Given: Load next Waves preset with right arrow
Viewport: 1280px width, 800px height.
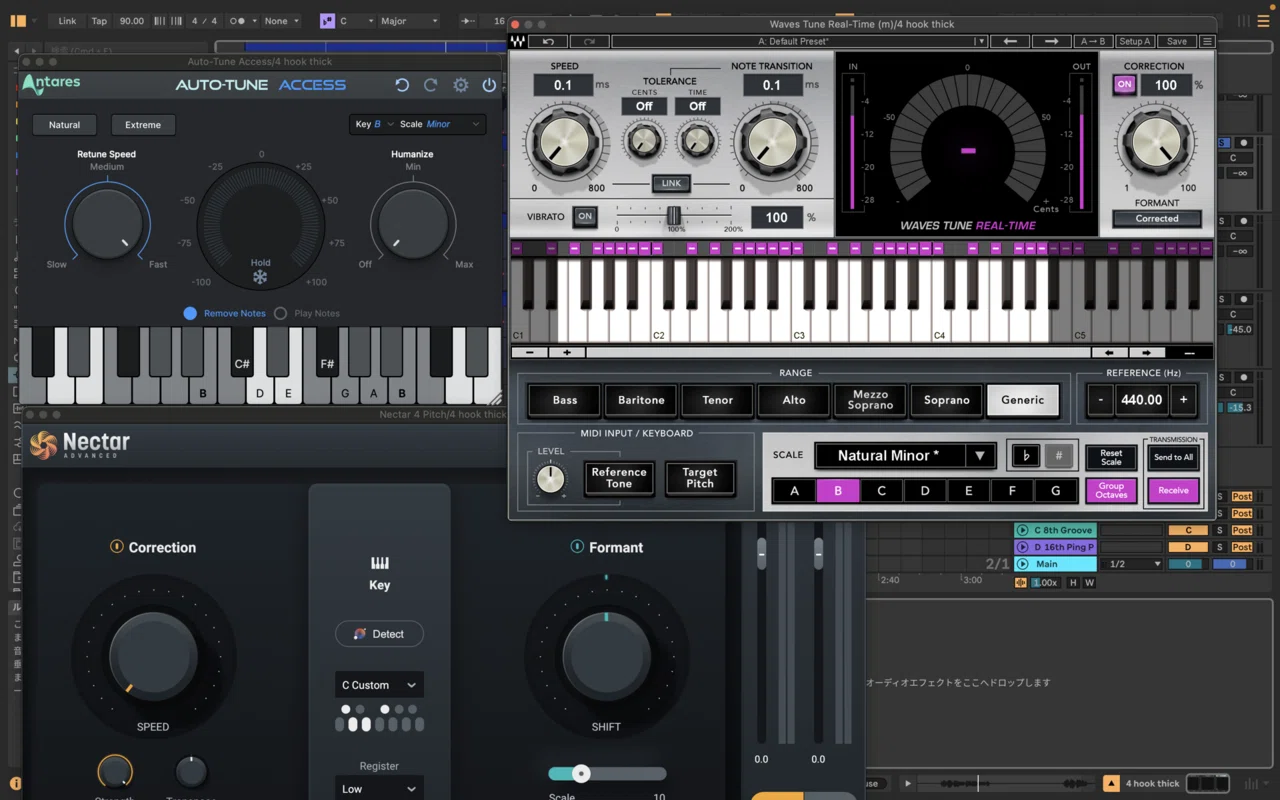Looking at the screenshot, I should (1051, 42).
